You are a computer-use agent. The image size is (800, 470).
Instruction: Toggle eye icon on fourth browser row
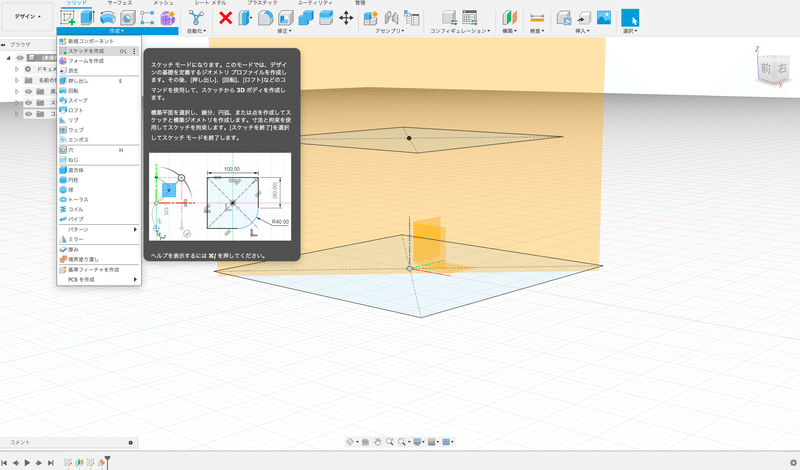(x=29, y=91)
